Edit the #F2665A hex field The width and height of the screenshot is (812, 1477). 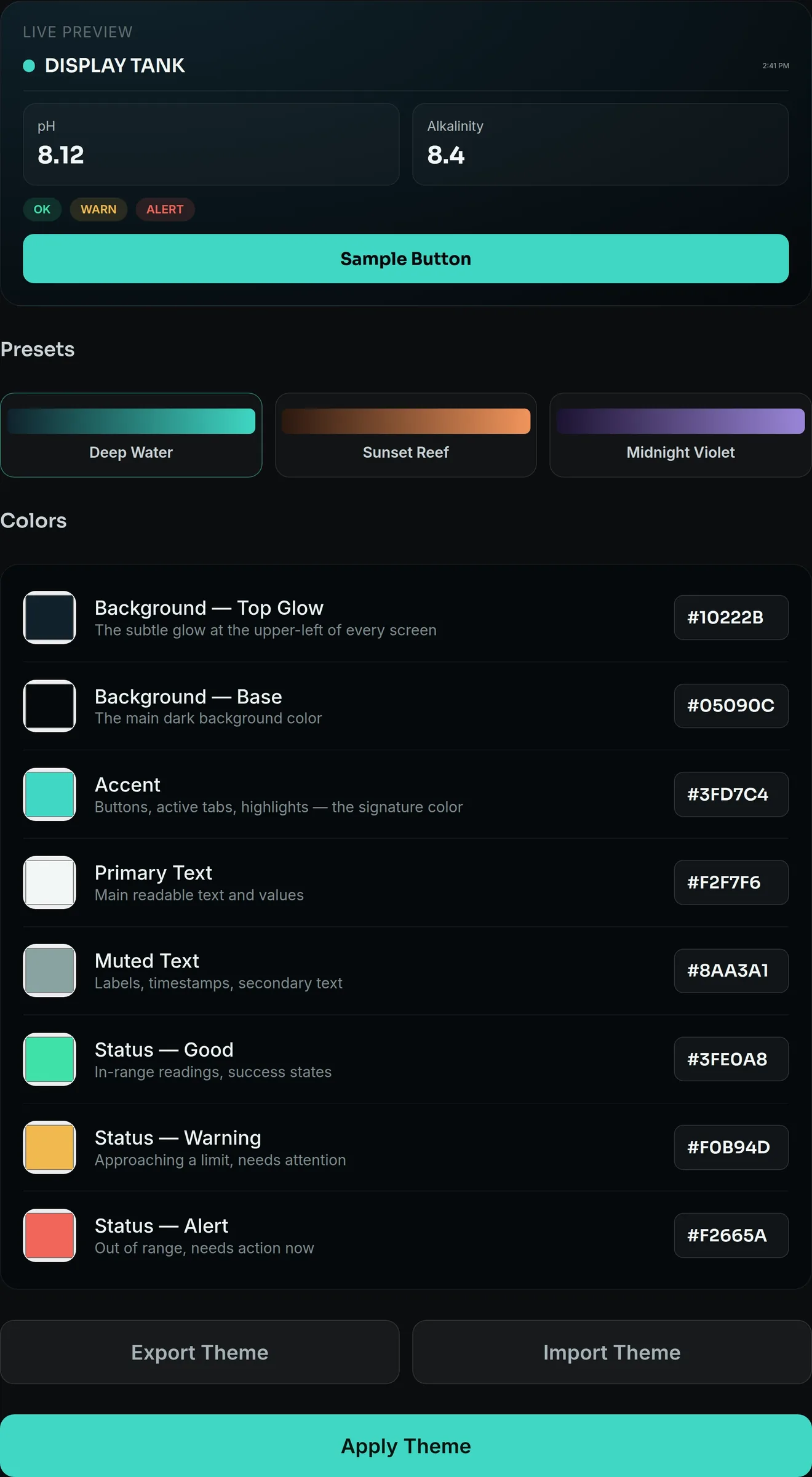point(731,1235)
